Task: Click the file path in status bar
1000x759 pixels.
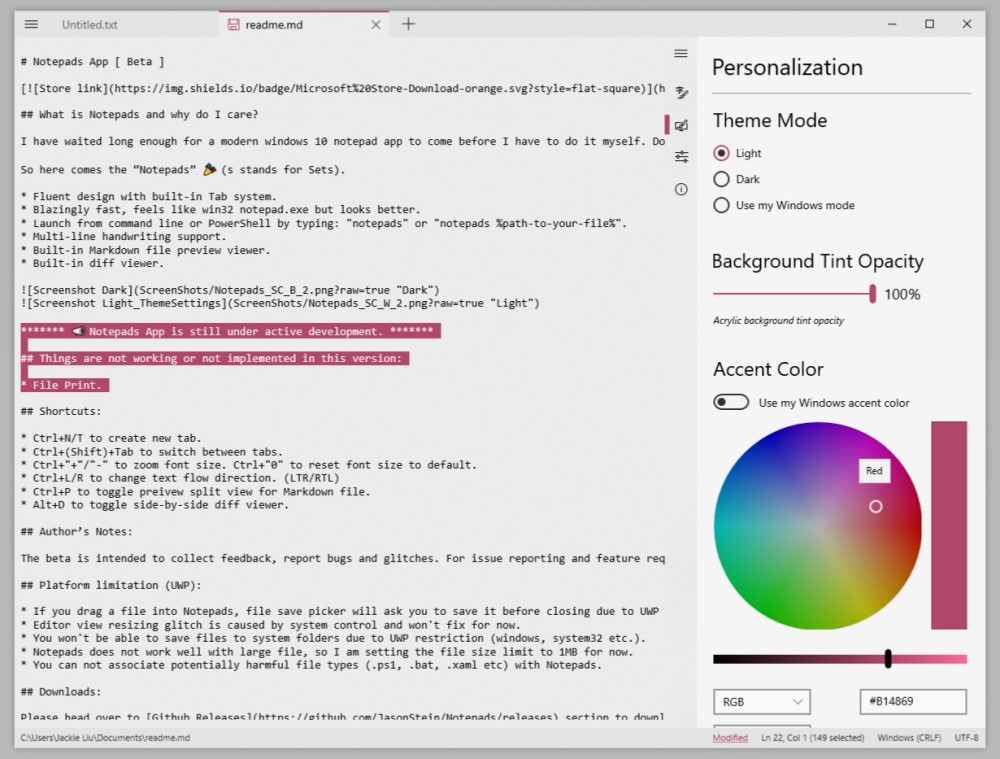Action: click(x=105, y=738)
